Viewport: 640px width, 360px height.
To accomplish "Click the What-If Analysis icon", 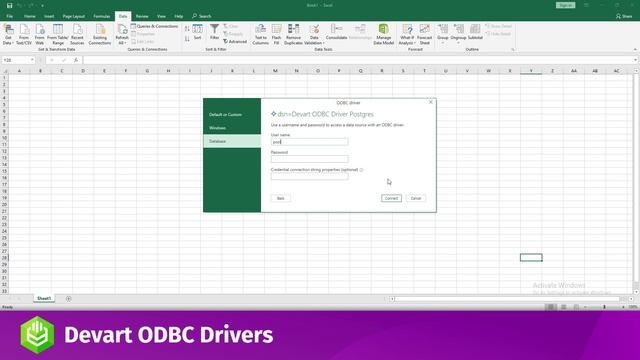I will (407, 30).
